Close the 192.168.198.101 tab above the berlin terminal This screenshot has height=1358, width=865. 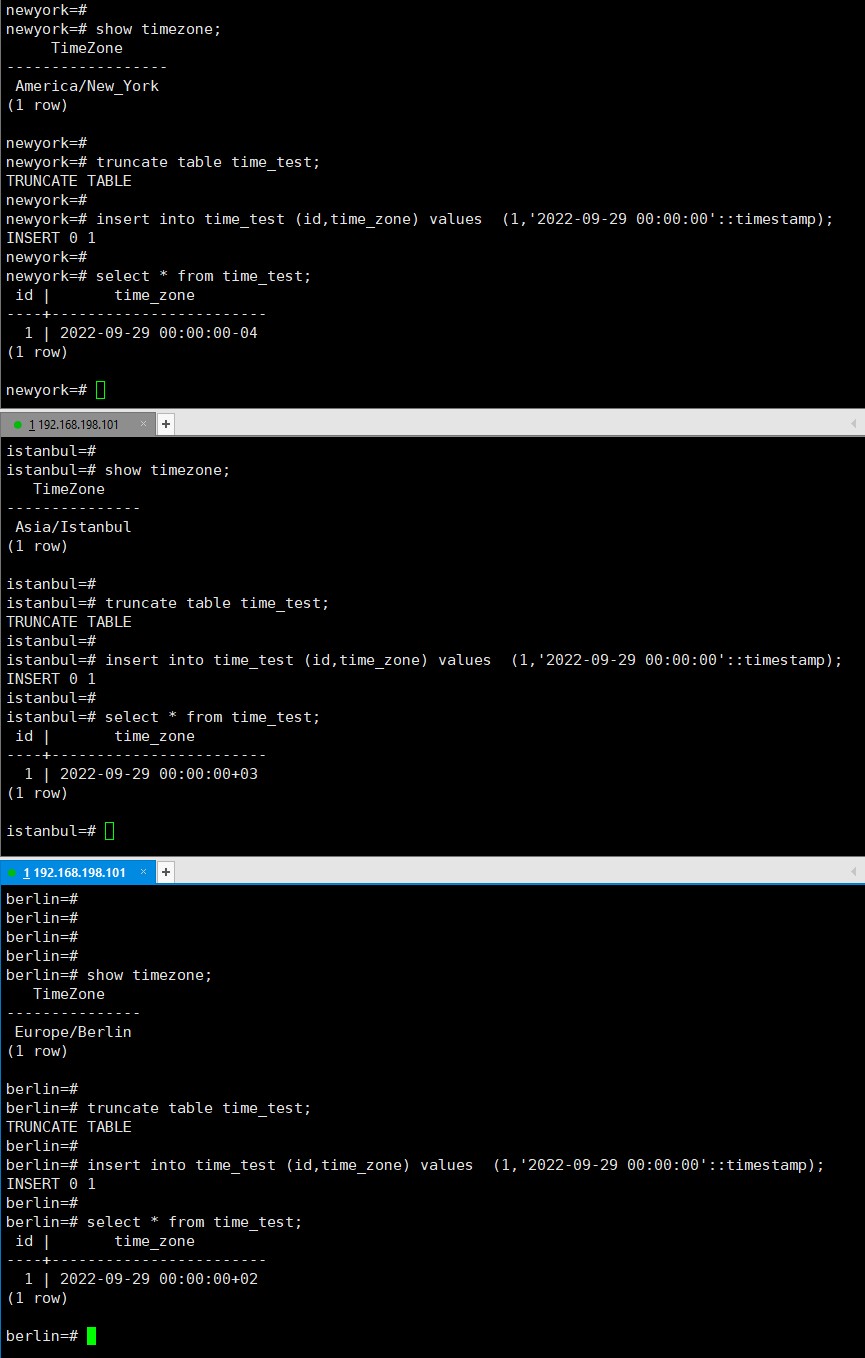coord(143,870)
